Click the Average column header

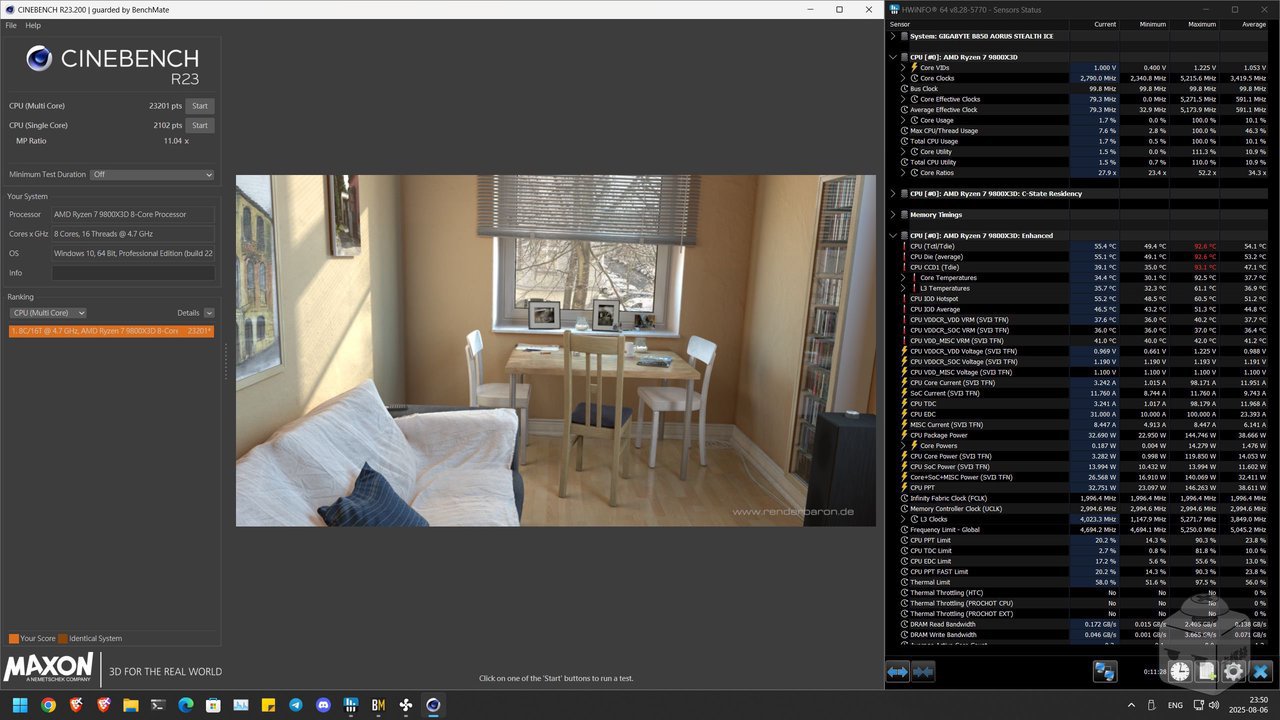1244,24
